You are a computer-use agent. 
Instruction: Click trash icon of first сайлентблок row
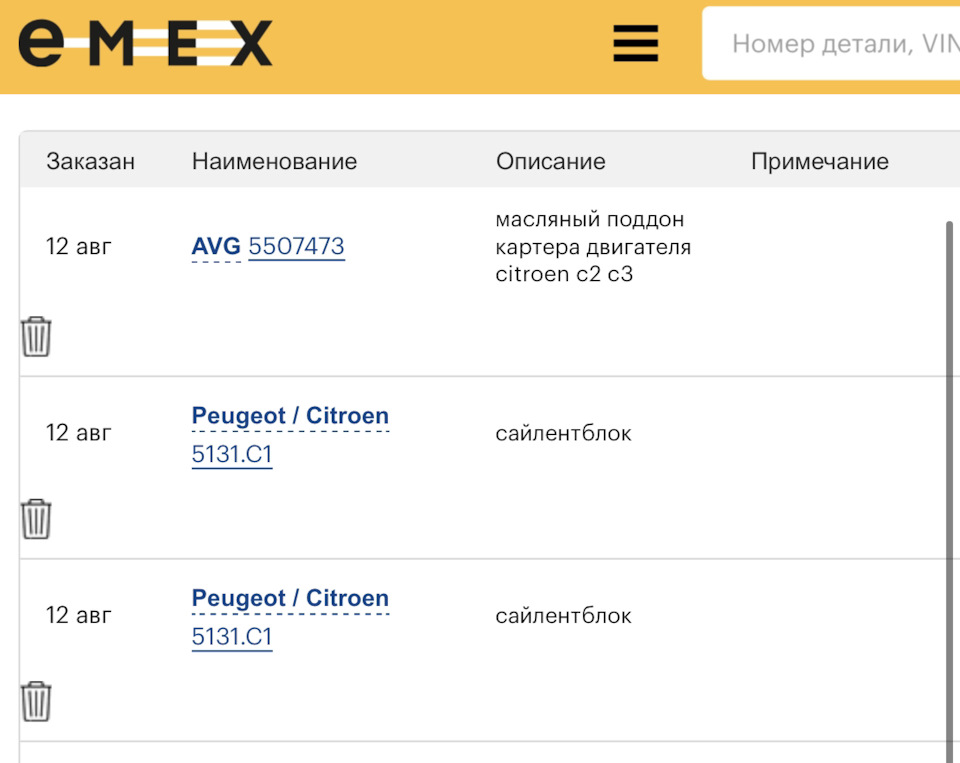click(x=36, y=519)
